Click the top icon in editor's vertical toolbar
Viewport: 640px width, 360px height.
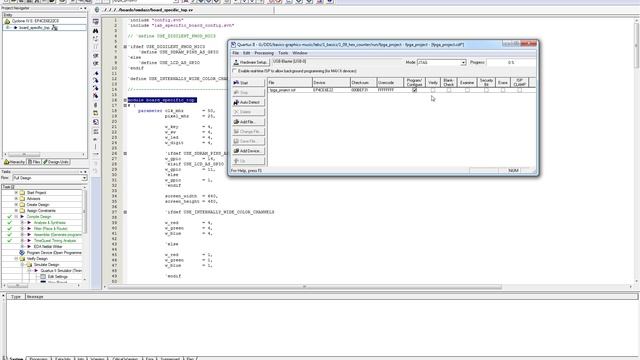point(96,22)
